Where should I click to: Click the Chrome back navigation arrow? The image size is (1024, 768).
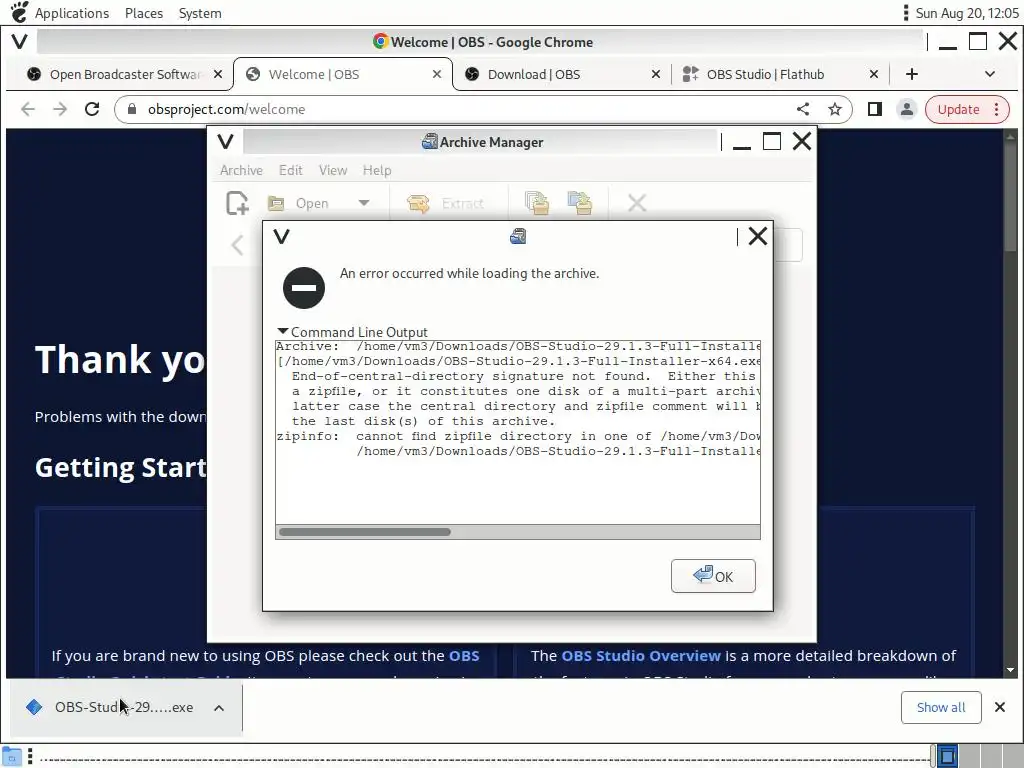click(x=28, y=109)
